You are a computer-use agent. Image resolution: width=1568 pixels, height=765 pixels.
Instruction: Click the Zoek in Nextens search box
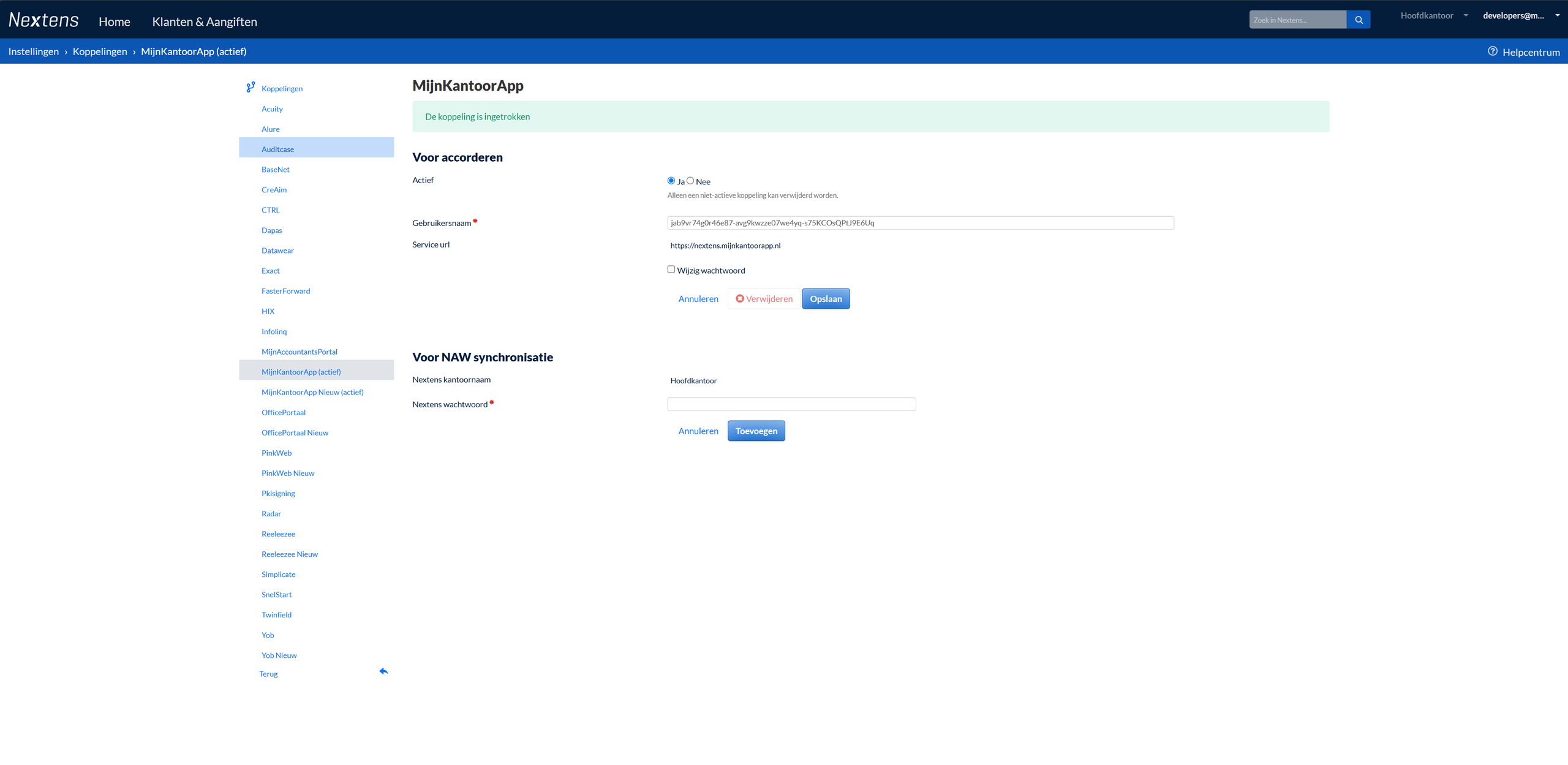coord(1298,20)
